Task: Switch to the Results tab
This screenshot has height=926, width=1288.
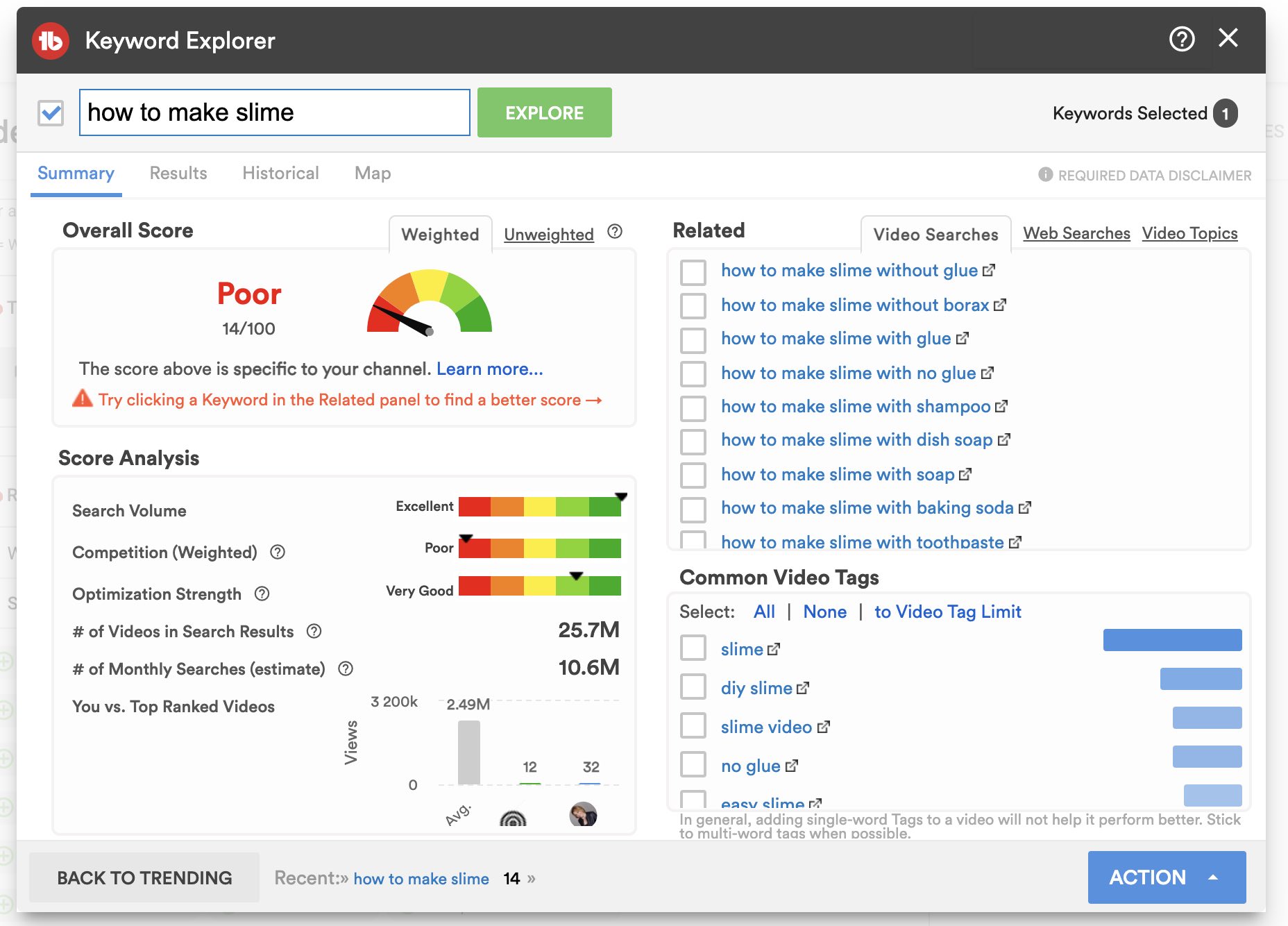Action: pyautogui.click(x=178, y=173)
